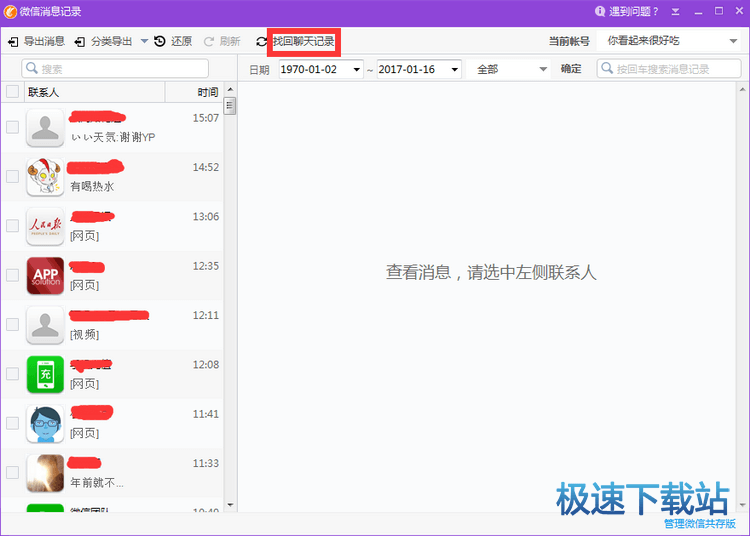This screenshot has width=750, height=536.
Task: Open the APP solution contact conversation
Action: point(45,275)
